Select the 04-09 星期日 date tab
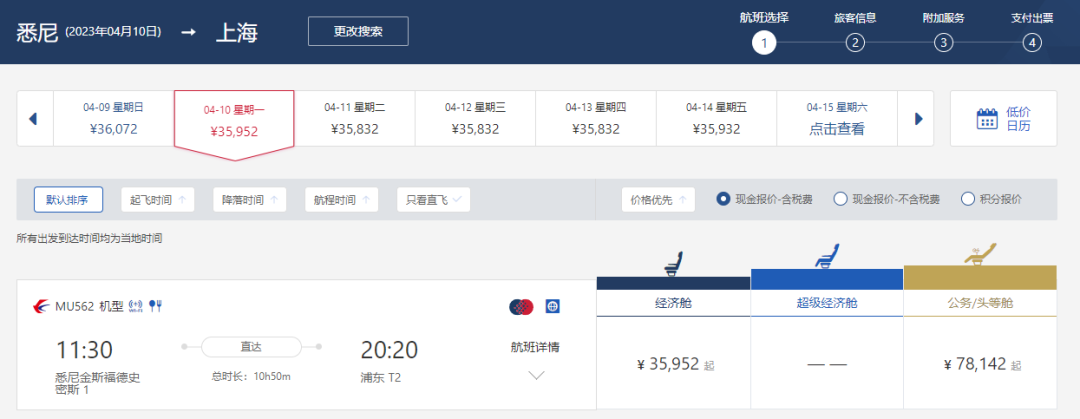The height and width of the screenshot is (419, 1080). 113,118
